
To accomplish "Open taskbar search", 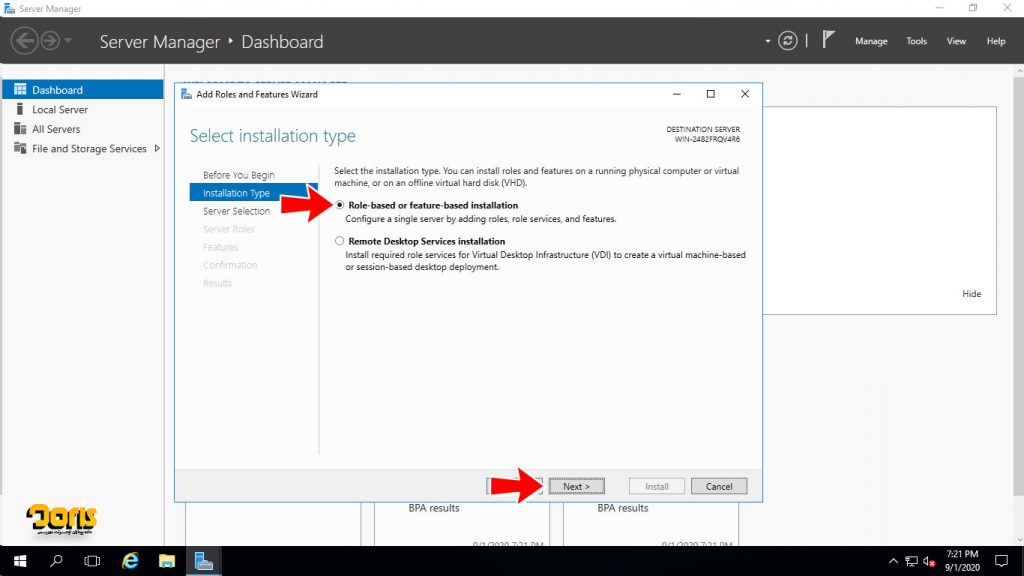I will 56,561.
